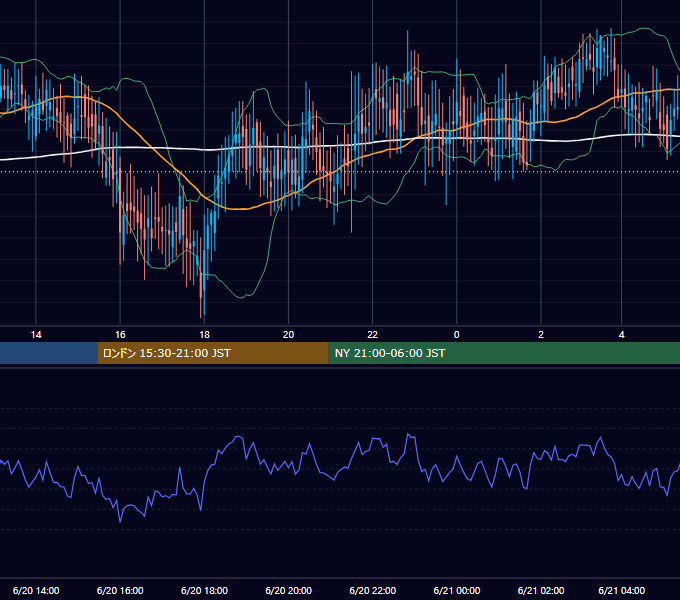Click the 20 hour label on price chart axis

pos(288,335)
